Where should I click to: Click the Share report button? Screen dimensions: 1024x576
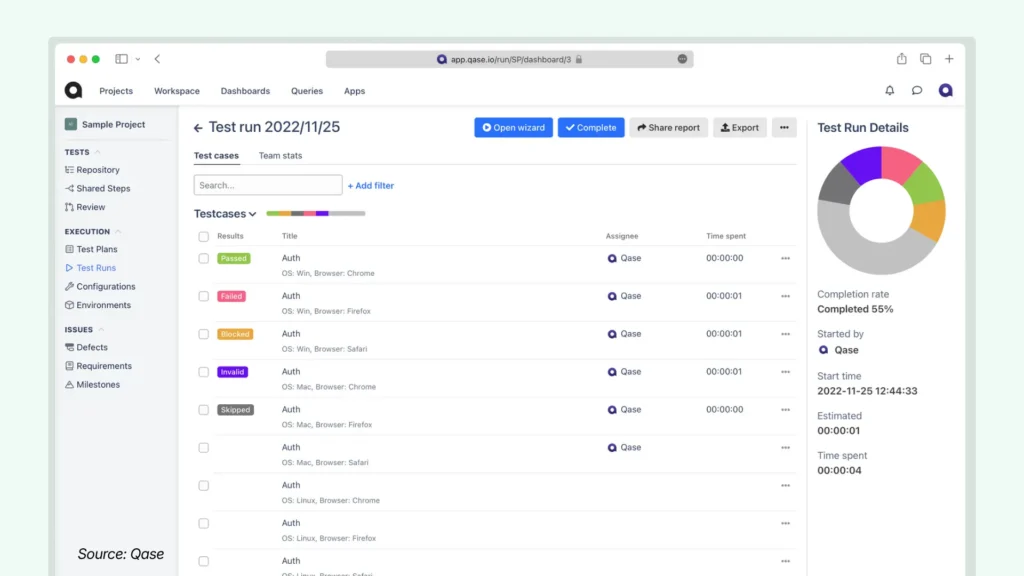(x=668, y=127)
